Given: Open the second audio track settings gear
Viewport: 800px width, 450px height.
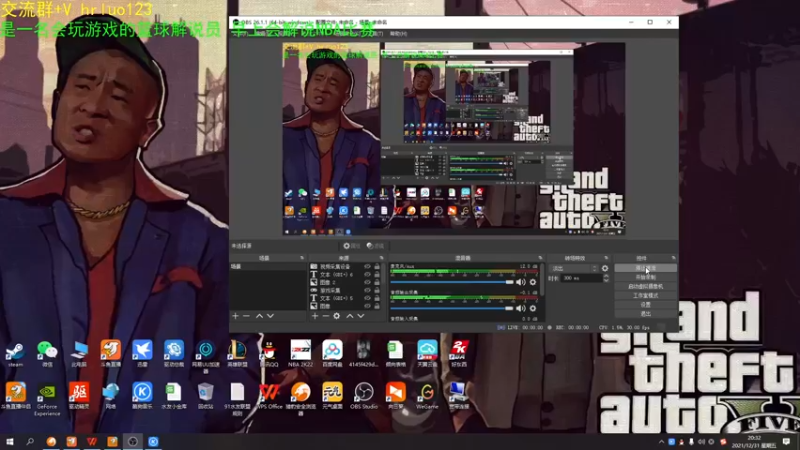Looking at the screenshot, I should click(x=533, y=308).
